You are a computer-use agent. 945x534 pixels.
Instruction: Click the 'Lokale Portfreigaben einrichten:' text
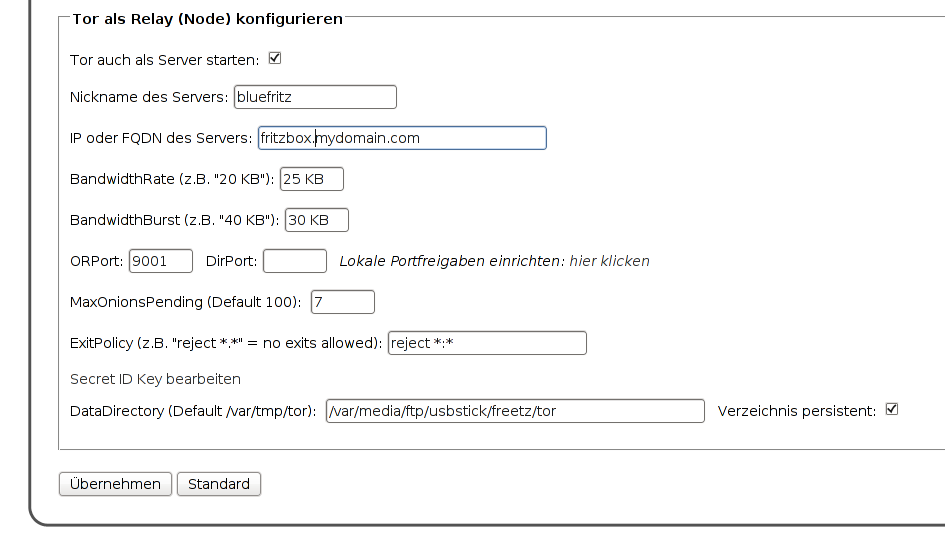point(452,261)
